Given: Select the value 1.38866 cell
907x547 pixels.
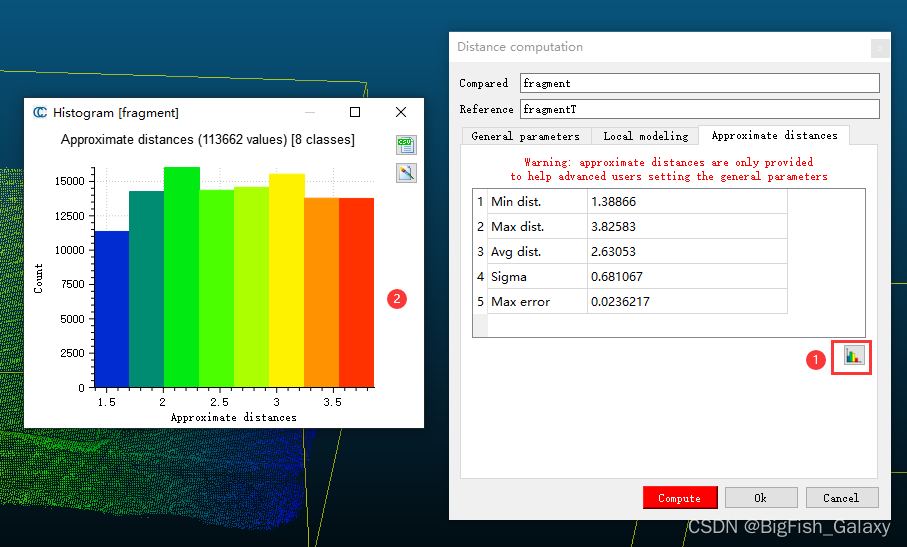Looking at the screenshot, I should click(x=687, y=202).
